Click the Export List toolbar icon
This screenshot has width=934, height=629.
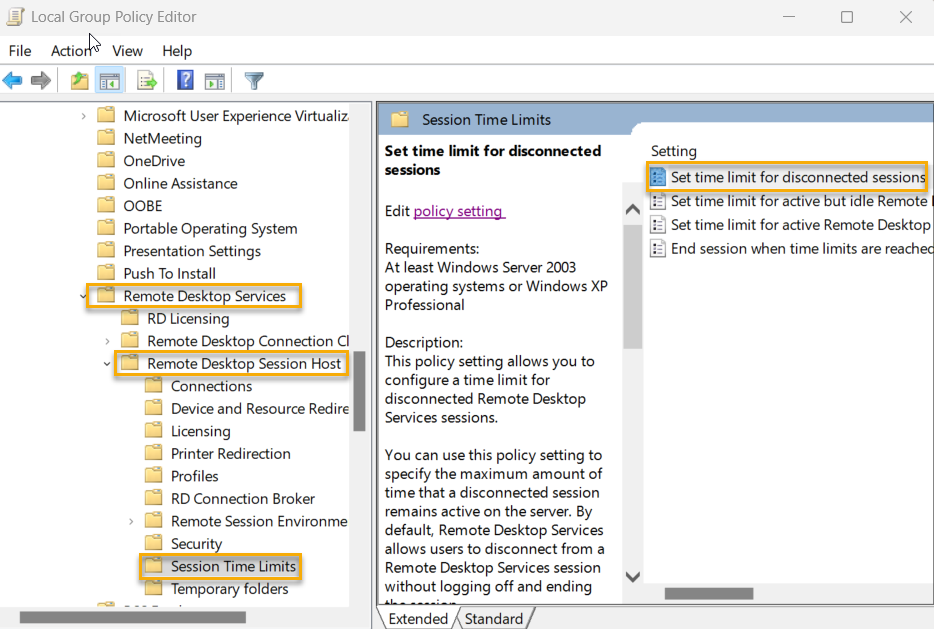click(x=147, y=81)
